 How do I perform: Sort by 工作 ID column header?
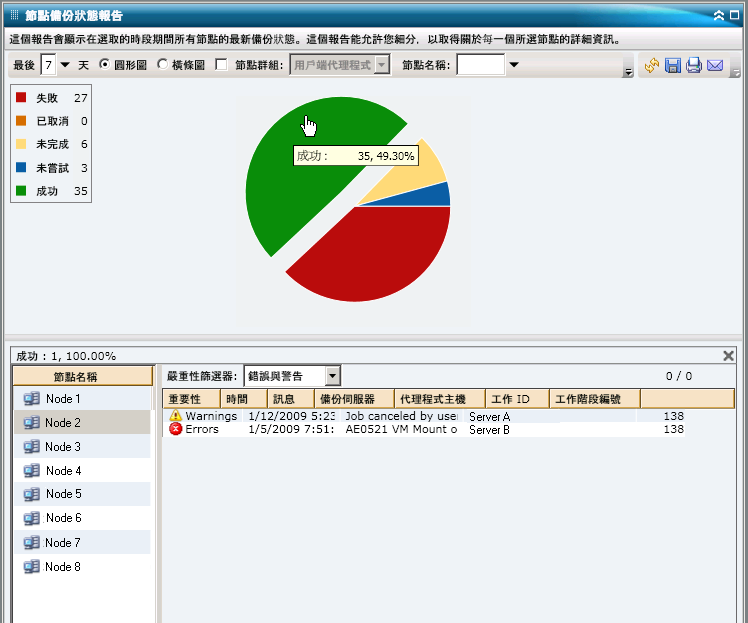[517, 399]
